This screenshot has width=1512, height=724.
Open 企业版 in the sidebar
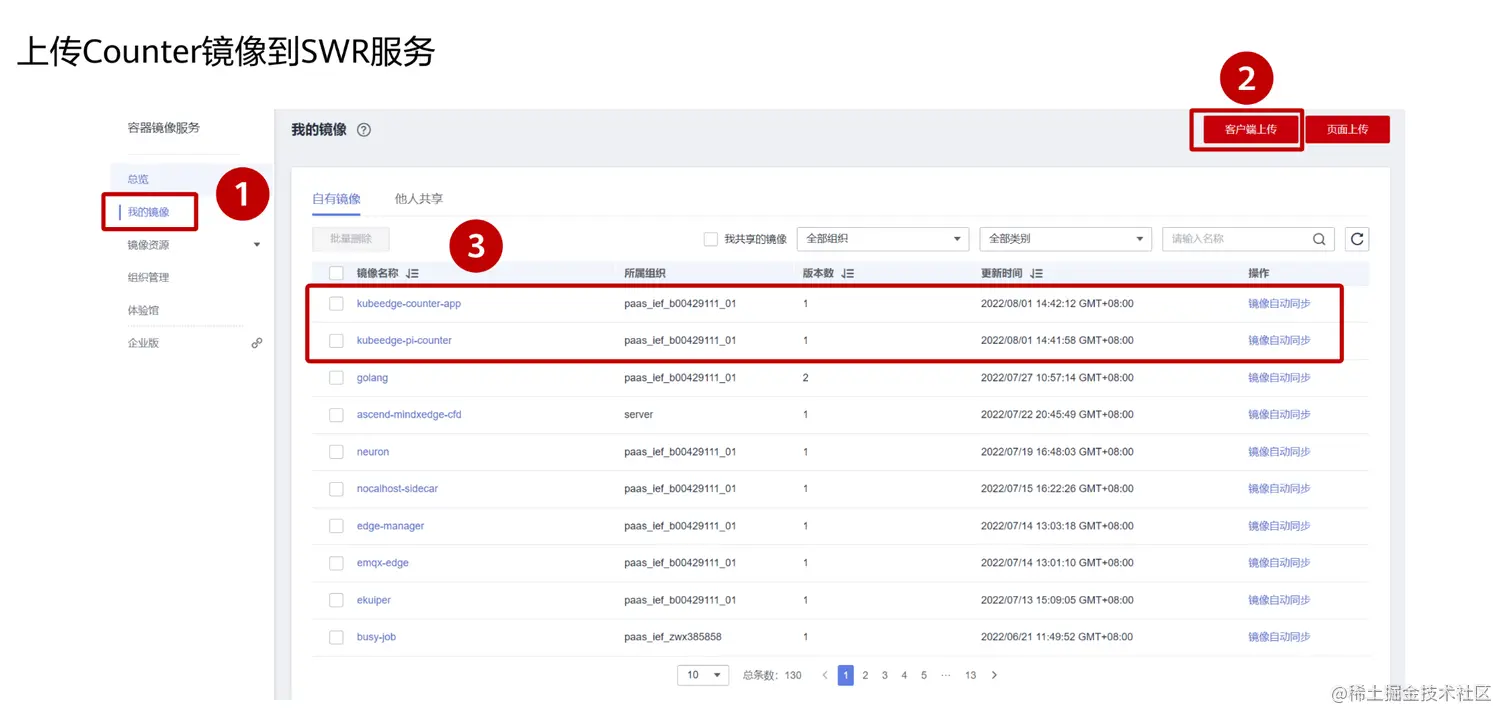point(143,343)
